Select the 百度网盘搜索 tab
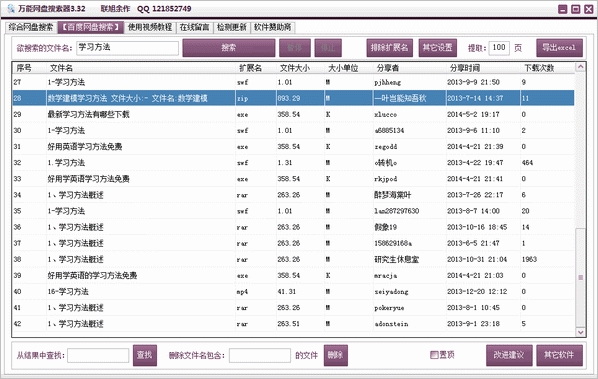Image resolution: width=598 pixels, height=379 pixels. click(x=91, y=27)
